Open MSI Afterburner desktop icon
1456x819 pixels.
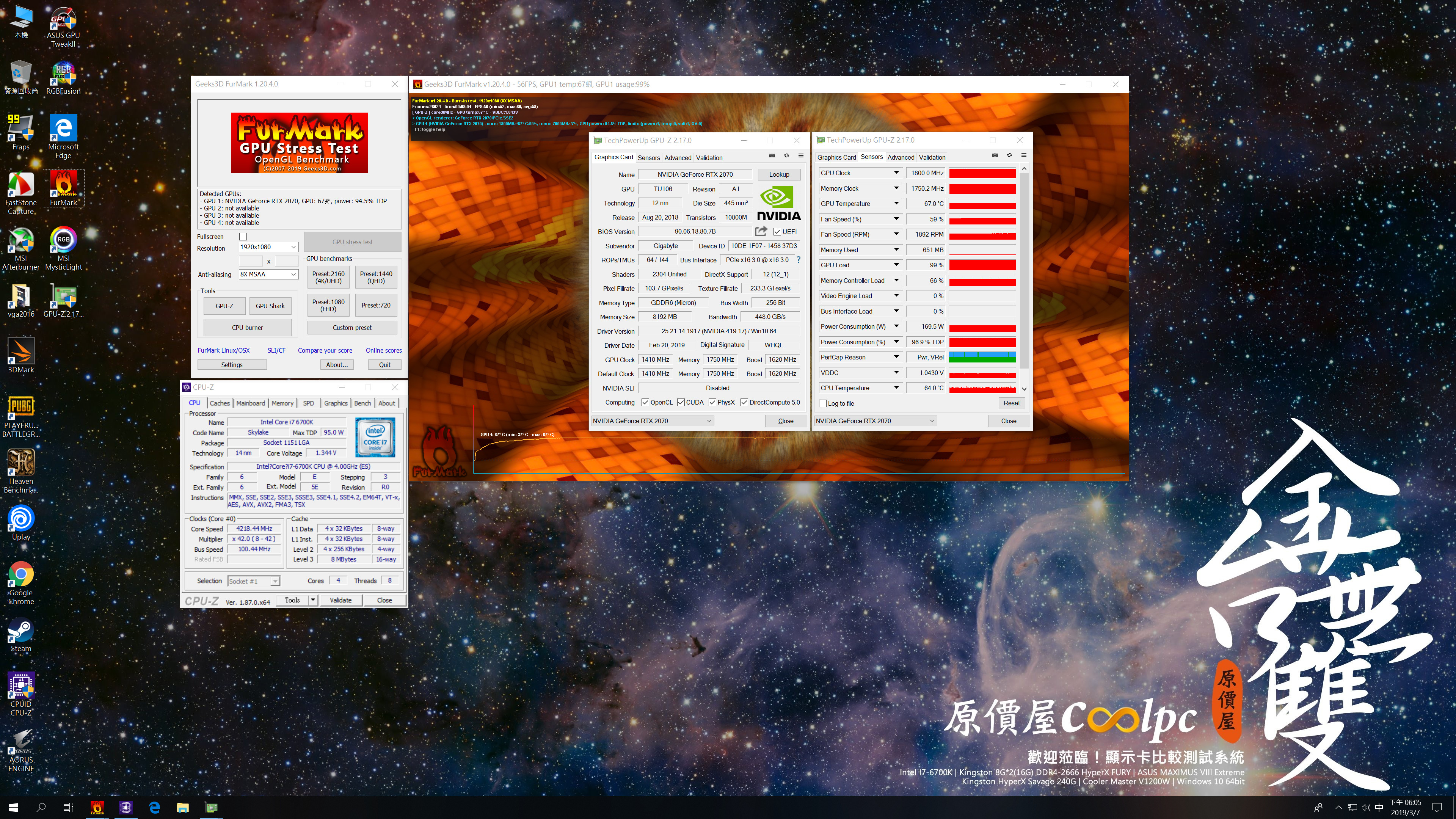(x=21, y=249)
